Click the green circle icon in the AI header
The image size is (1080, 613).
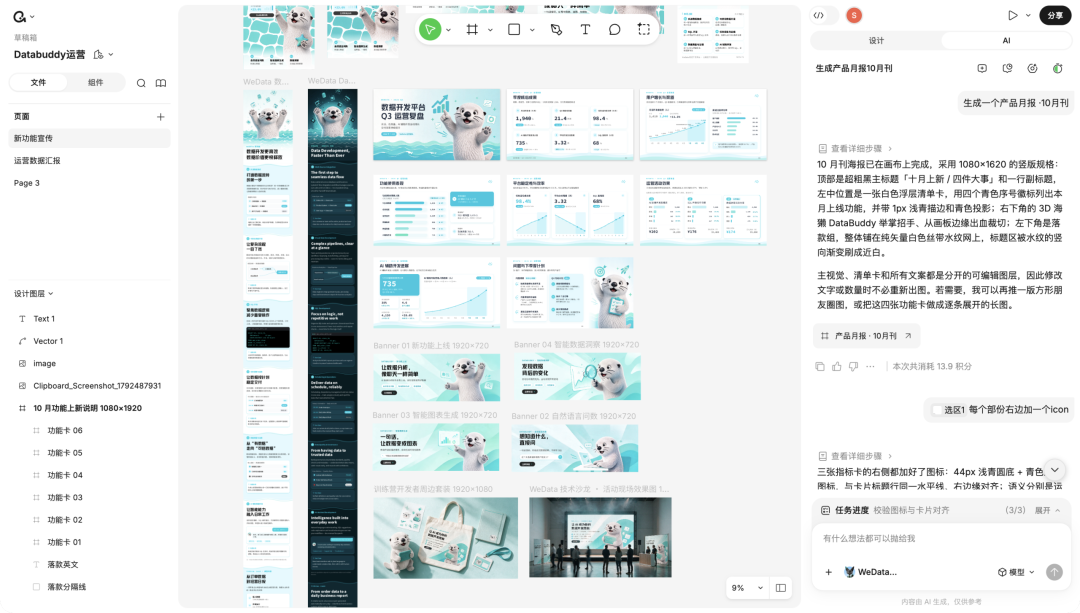pos(1058,68)
